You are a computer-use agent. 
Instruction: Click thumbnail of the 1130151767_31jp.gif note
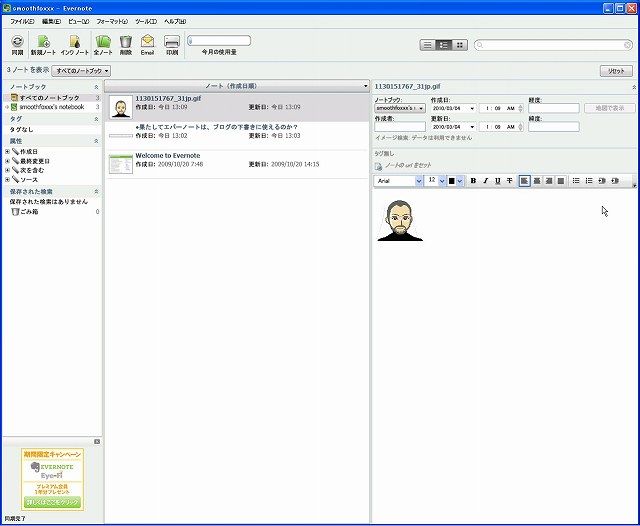pos(121,107)
